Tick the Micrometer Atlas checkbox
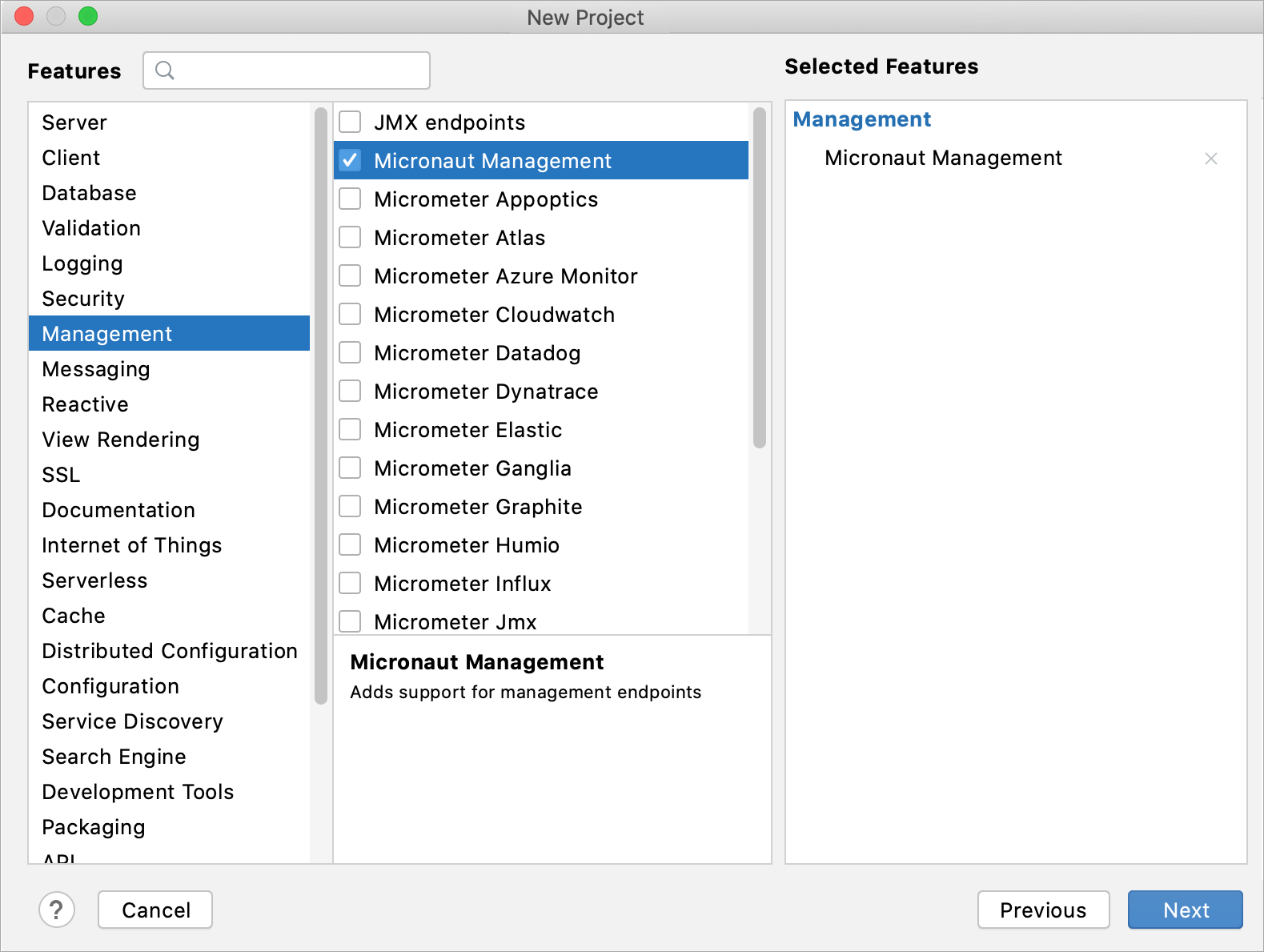The image size is (1264, 952). coord(350,237)
